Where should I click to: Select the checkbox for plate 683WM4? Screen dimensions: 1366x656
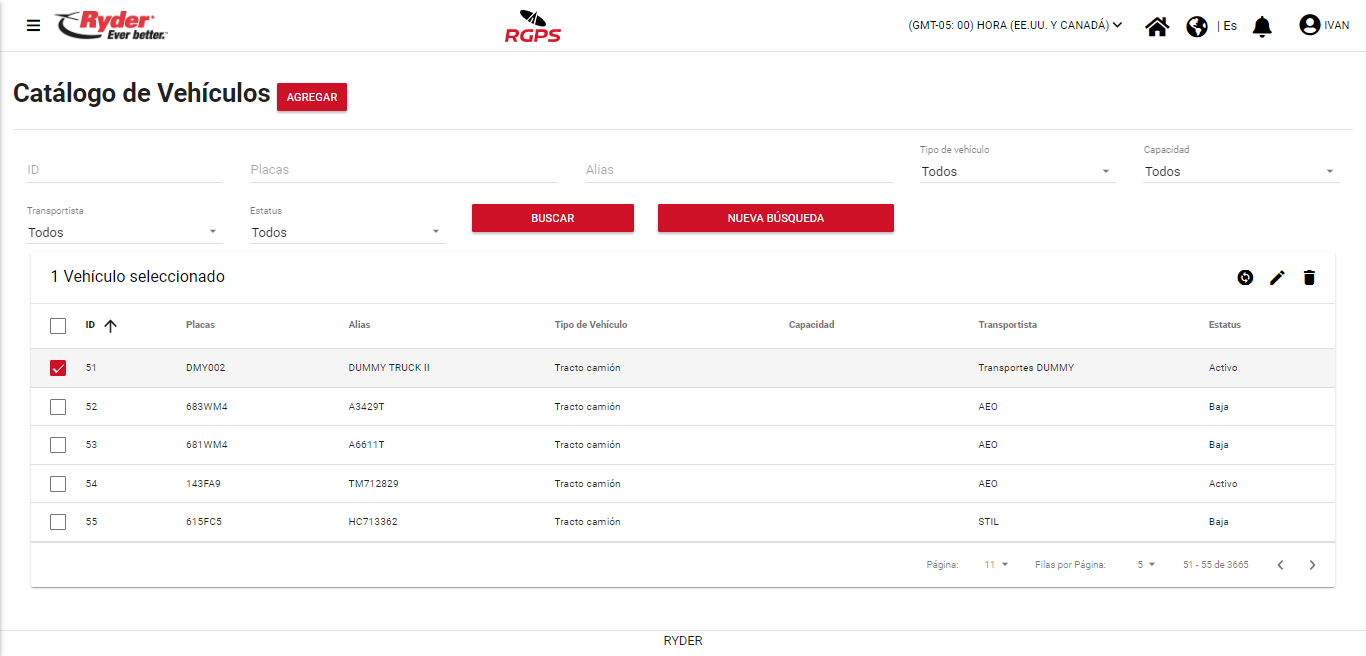[58, 407]
